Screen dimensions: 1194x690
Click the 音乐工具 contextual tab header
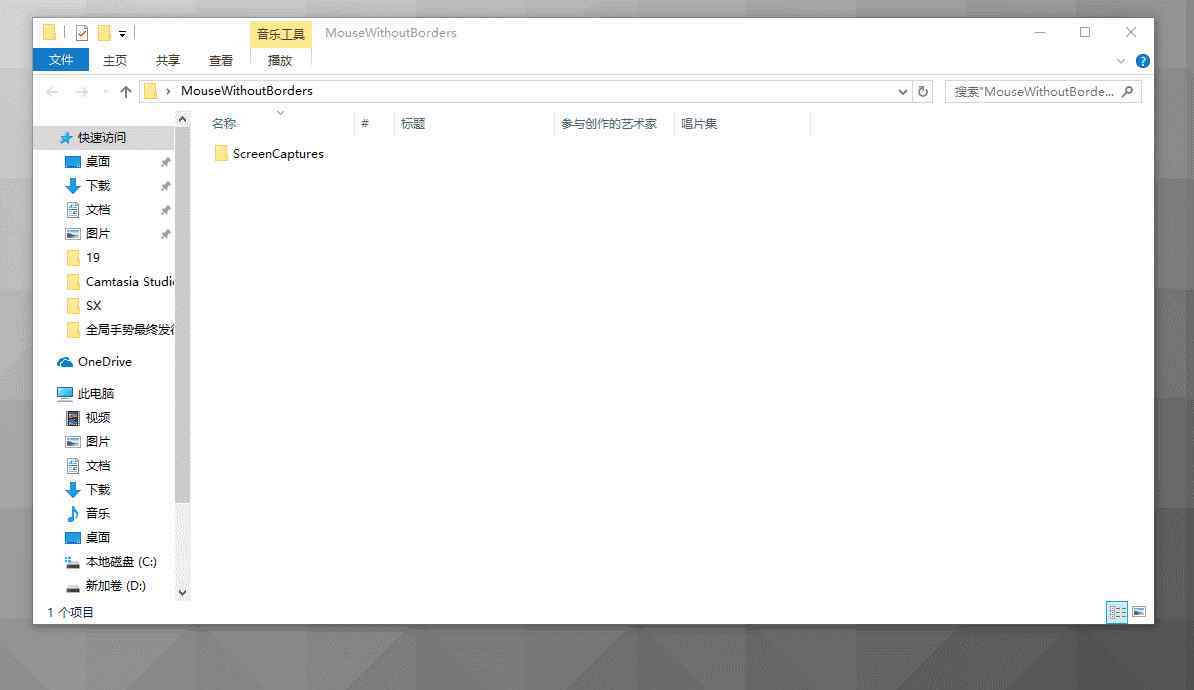click(x=280, y=34)
